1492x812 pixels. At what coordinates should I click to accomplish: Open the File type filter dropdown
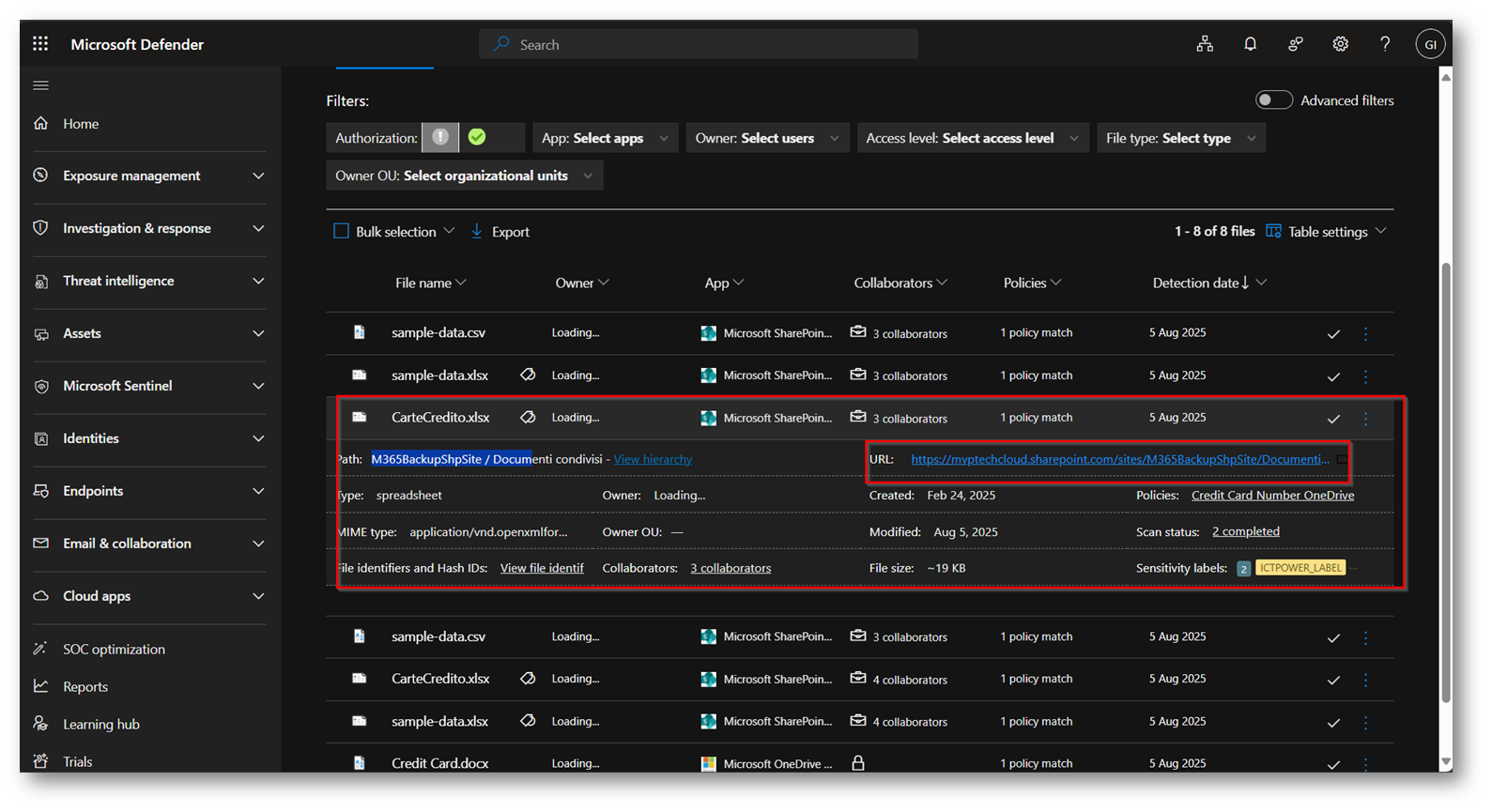click(1180, 138)
